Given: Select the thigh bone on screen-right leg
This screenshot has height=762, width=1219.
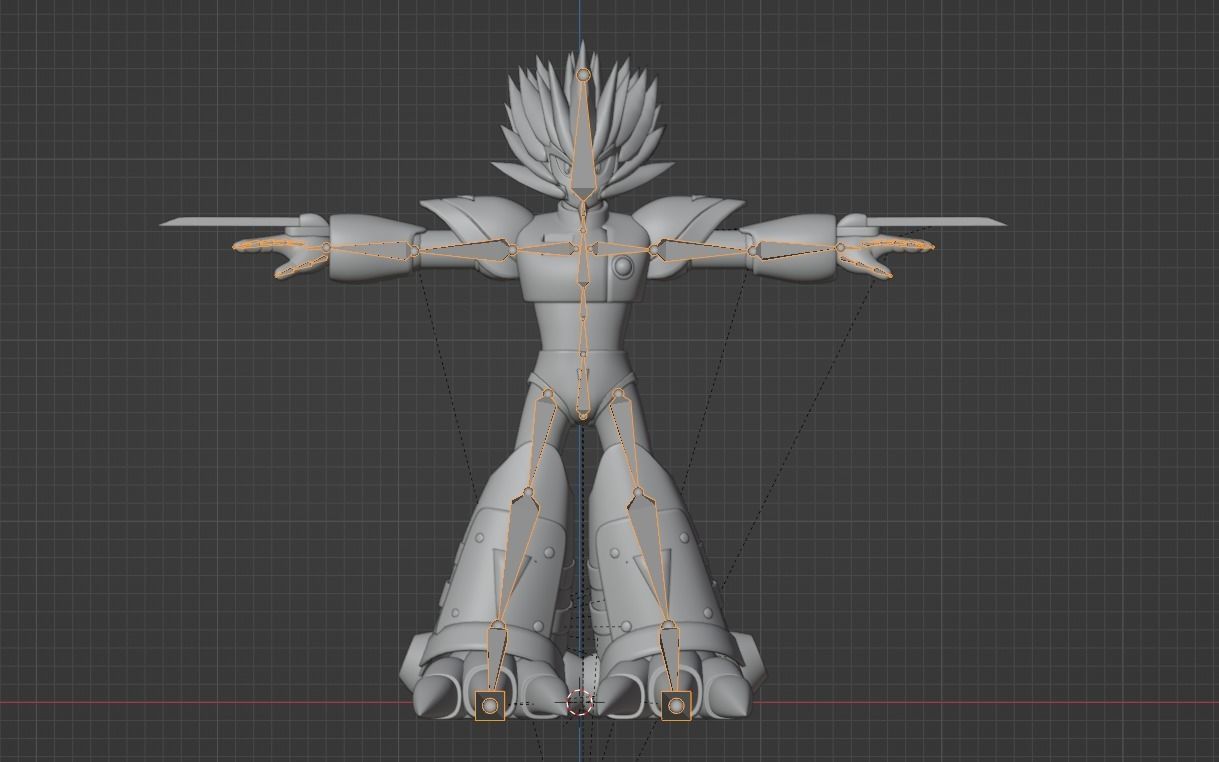Looking at the screenshot, I should point(629,441).
